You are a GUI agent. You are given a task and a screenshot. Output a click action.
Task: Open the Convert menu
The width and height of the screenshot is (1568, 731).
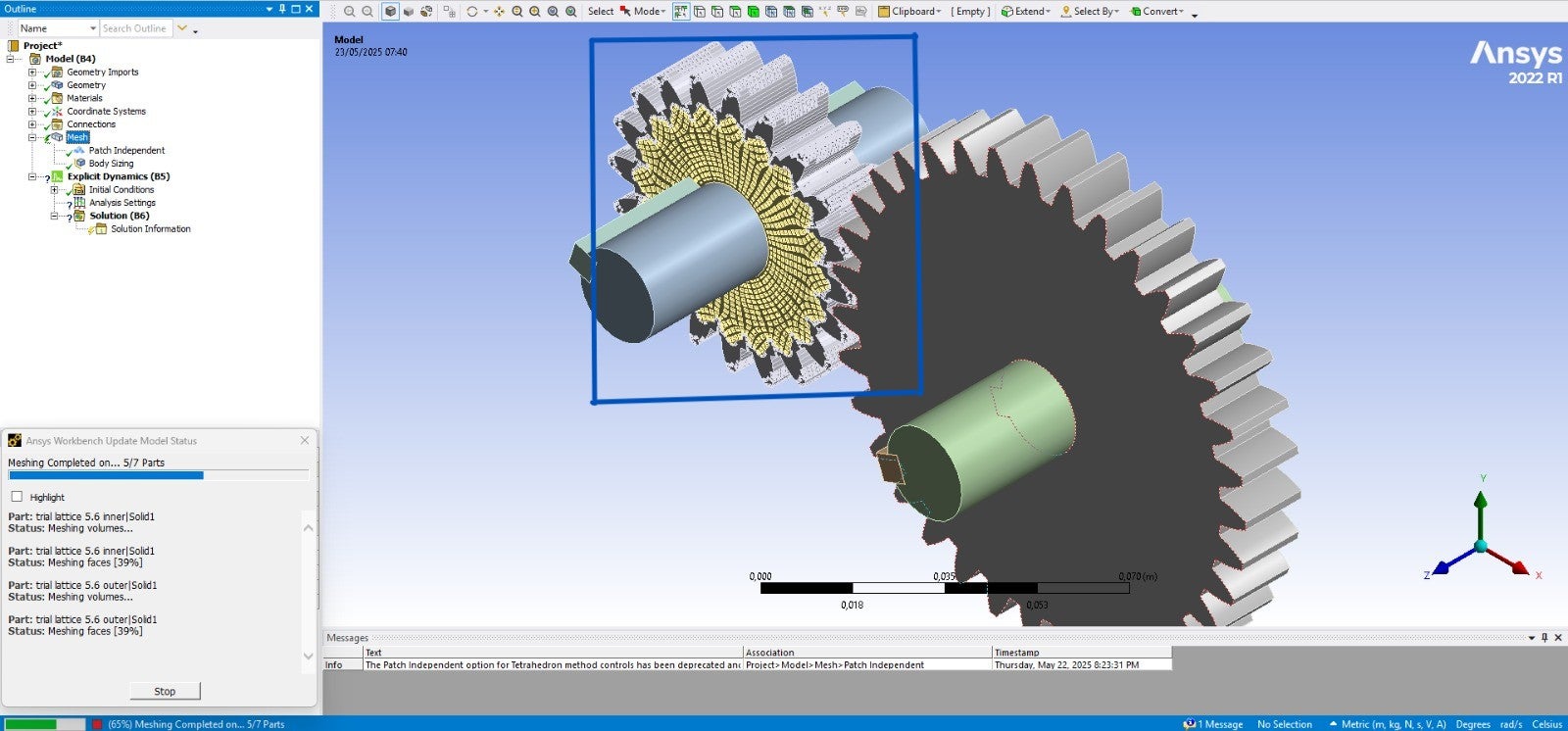pos(1160,12)
